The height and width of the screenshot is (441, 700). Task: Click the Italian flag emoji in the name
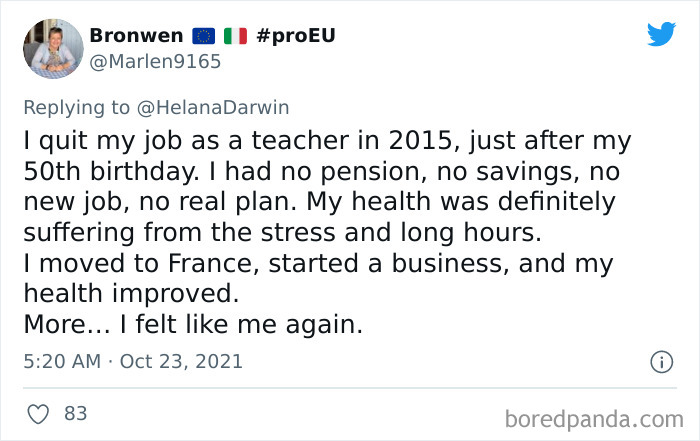[x=235, y=36]
